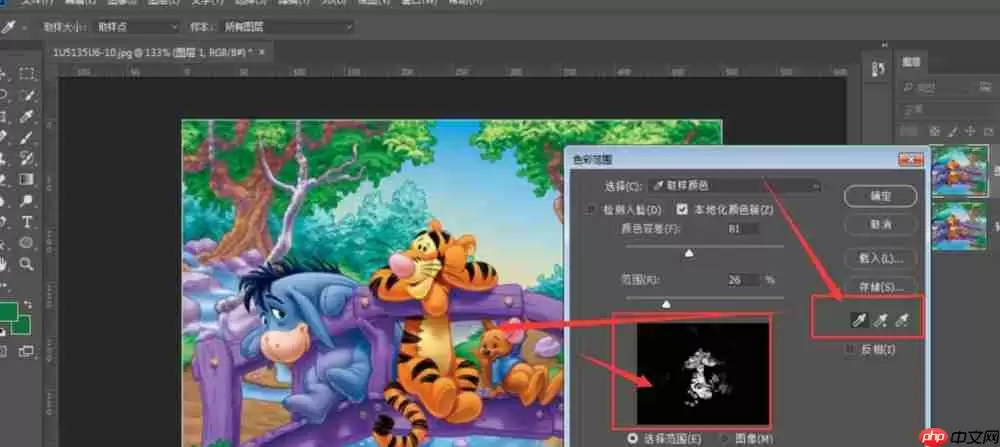
Task: Collapse the right panels with double arrow
Action: (x=885, y=45)
